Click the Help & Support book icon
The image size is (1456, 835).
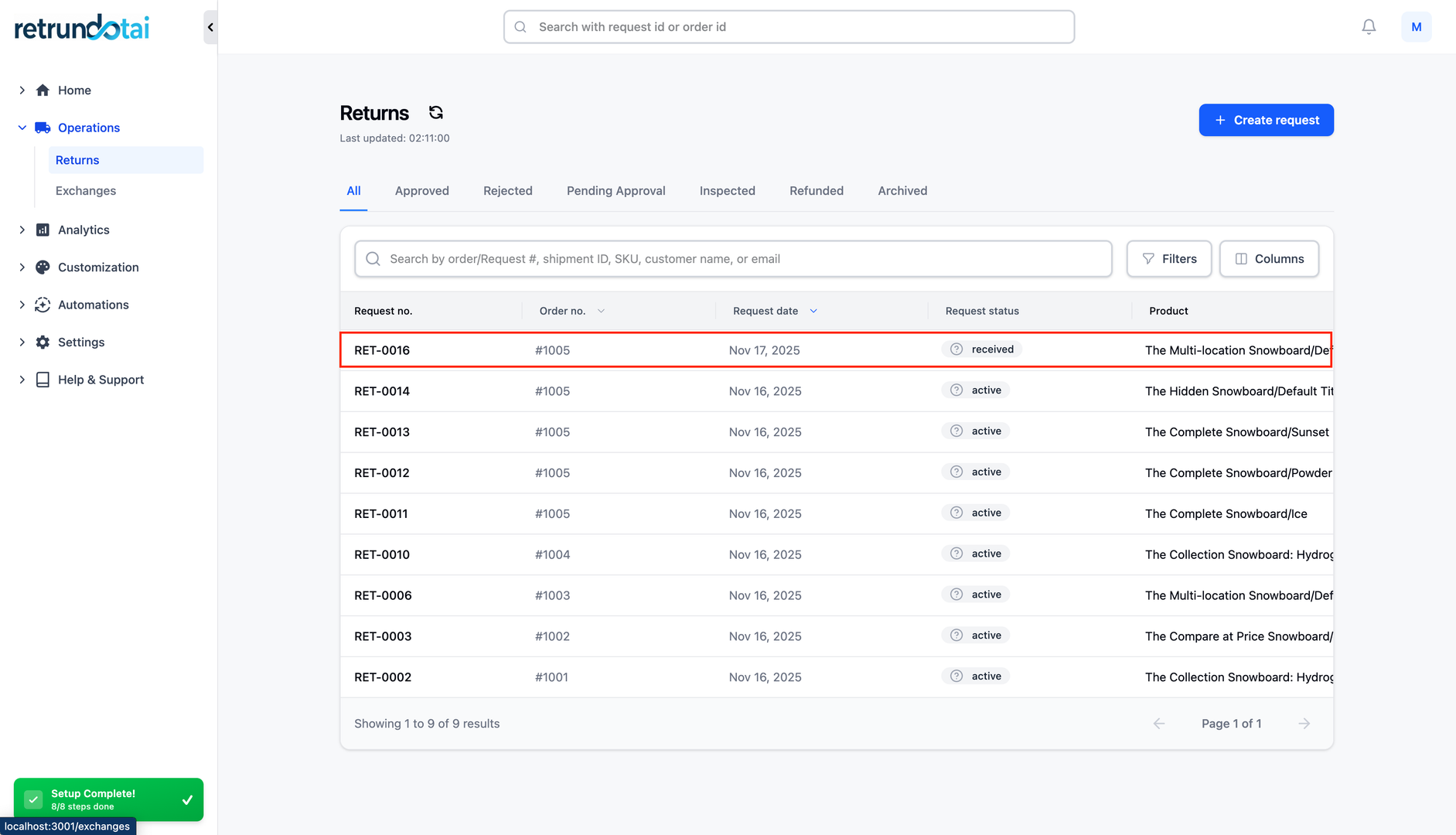[43, 380]
